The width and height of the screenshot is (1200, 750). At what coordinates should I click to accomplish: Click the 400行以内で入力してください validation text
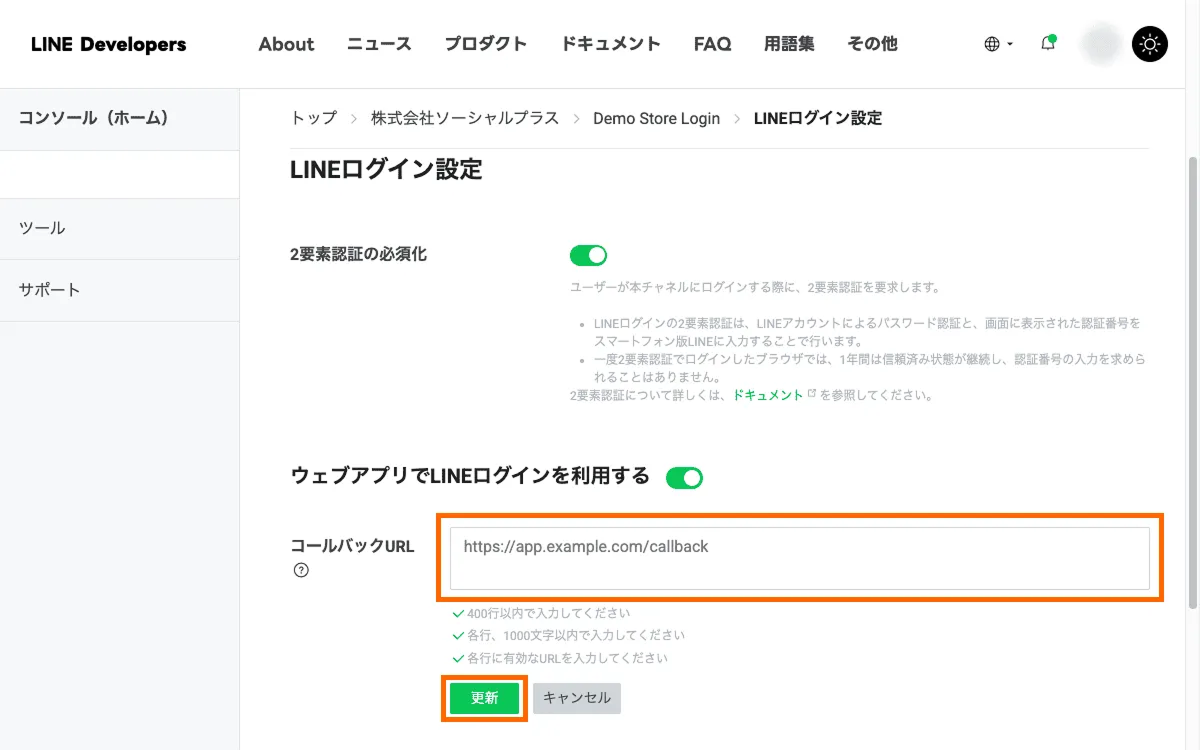click(548, 613)
